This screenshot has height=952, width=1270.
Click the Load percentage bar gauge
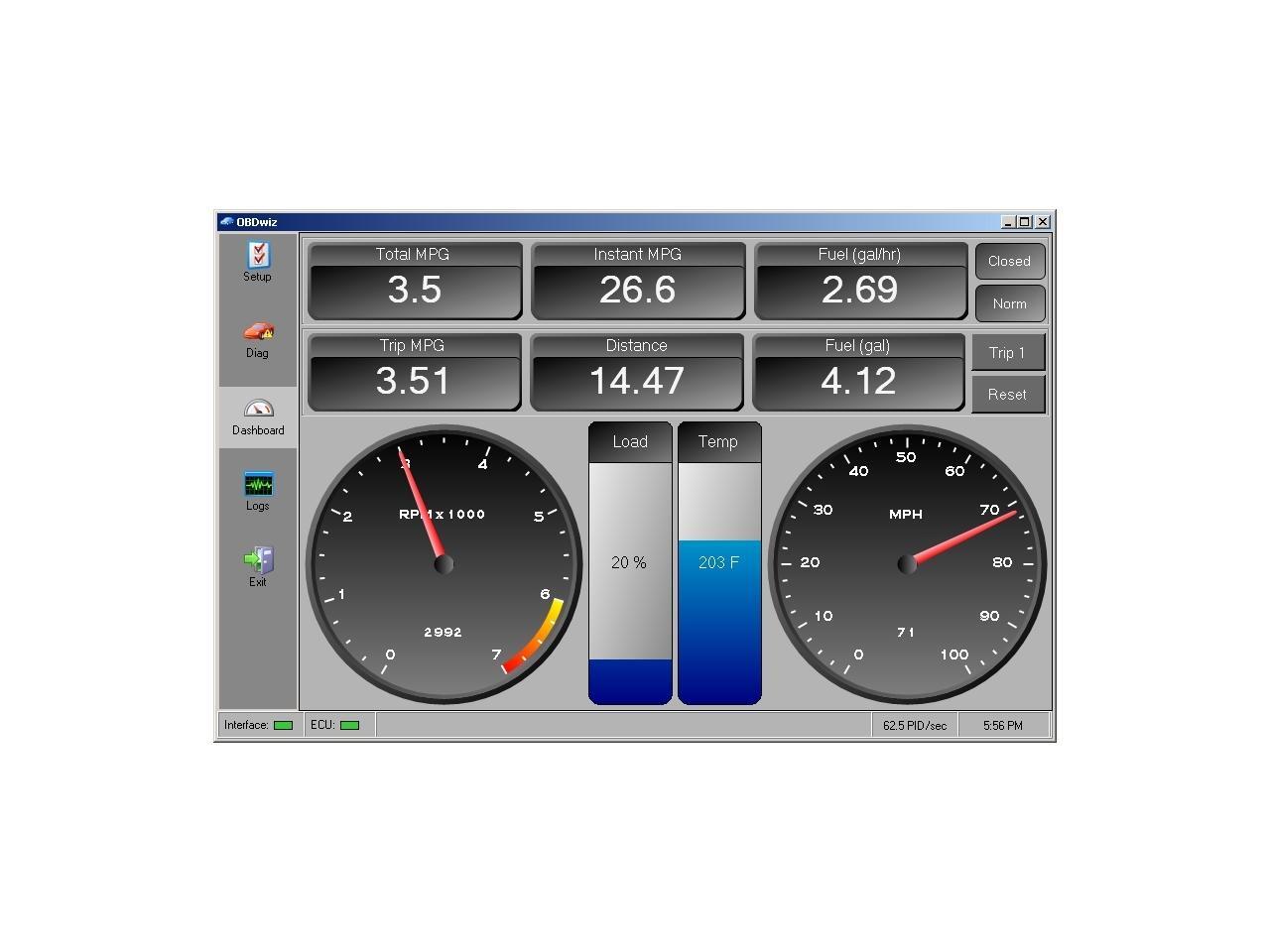pyautogui.click(x=630, y=563)
